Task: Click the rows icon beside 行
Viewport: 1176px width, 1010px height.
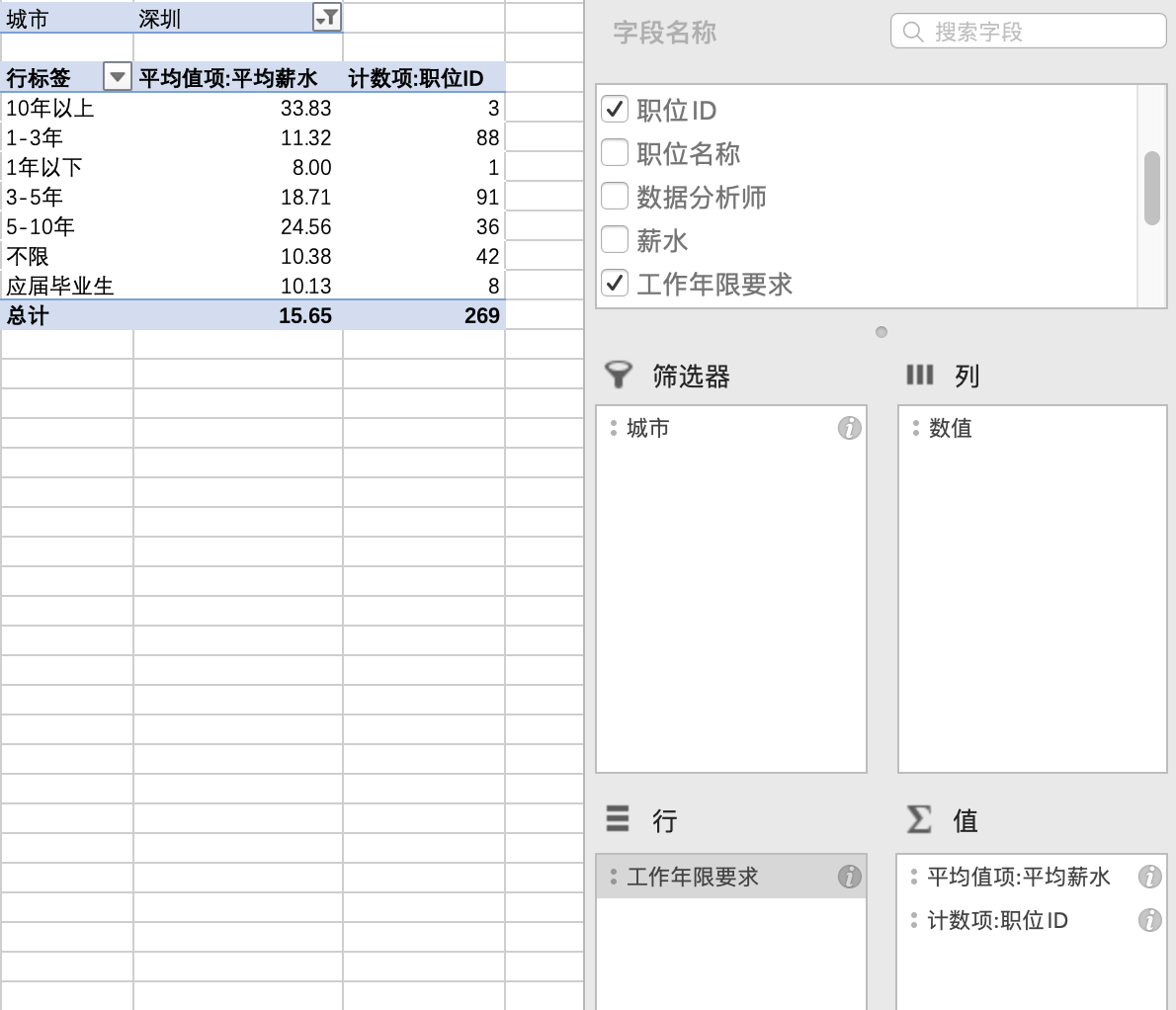Action: click(618, 819)
